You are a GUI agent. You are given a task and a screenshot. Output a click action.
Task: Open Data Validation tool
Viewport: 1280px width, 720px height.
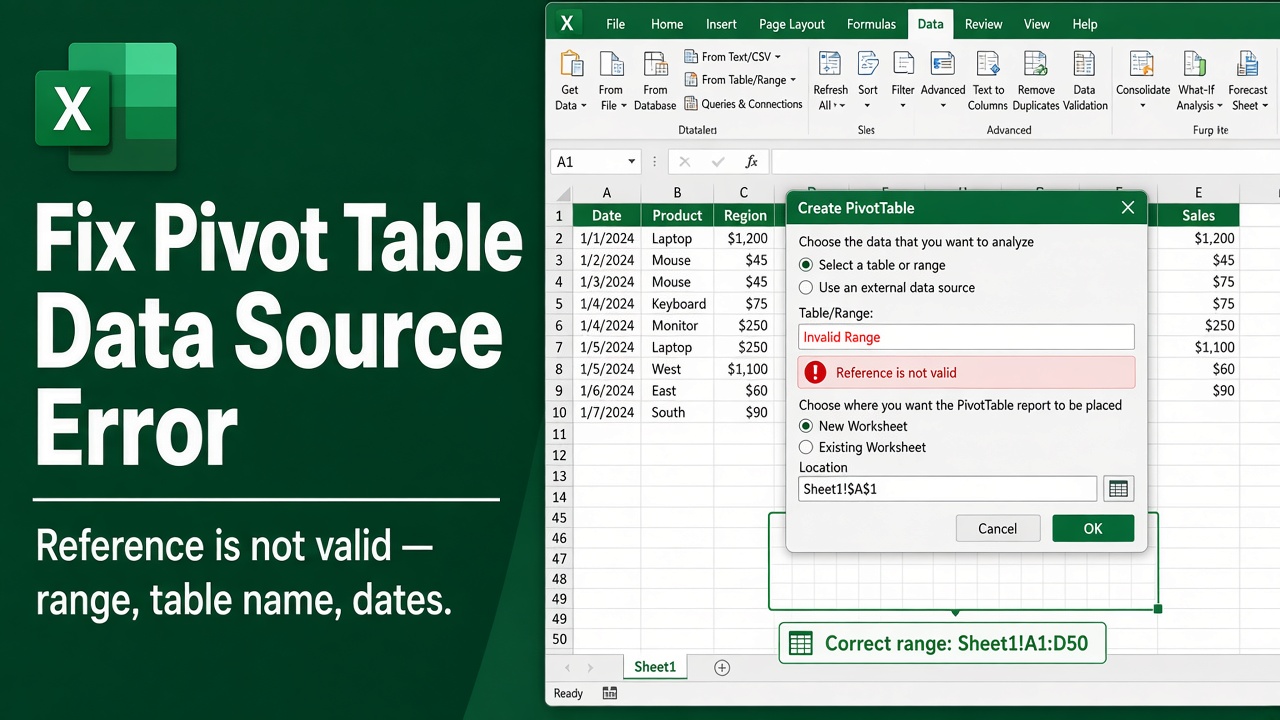coord(1085,64)
